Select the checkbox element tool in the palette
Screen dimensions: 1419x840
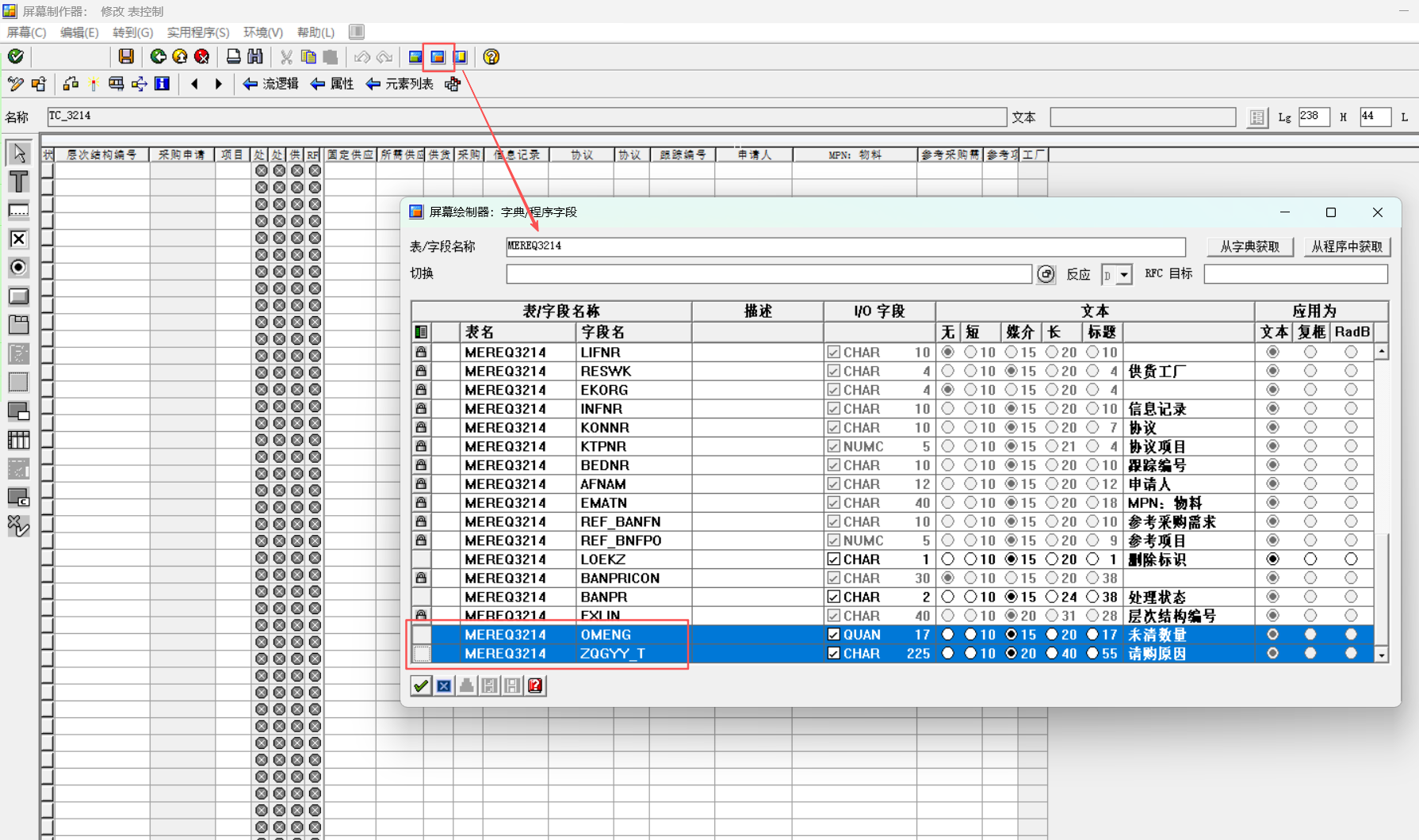click(18, 239)
